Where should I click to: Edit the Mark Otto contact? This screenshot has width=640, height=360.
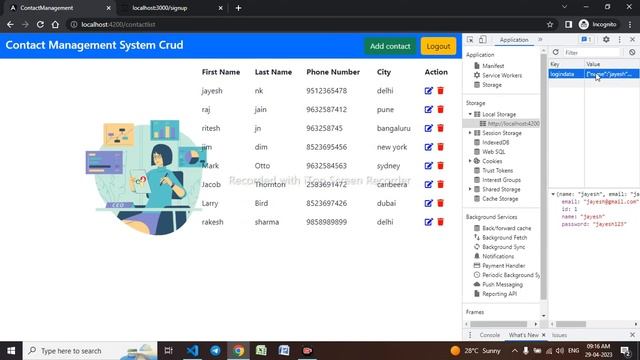tap(428, 166)
